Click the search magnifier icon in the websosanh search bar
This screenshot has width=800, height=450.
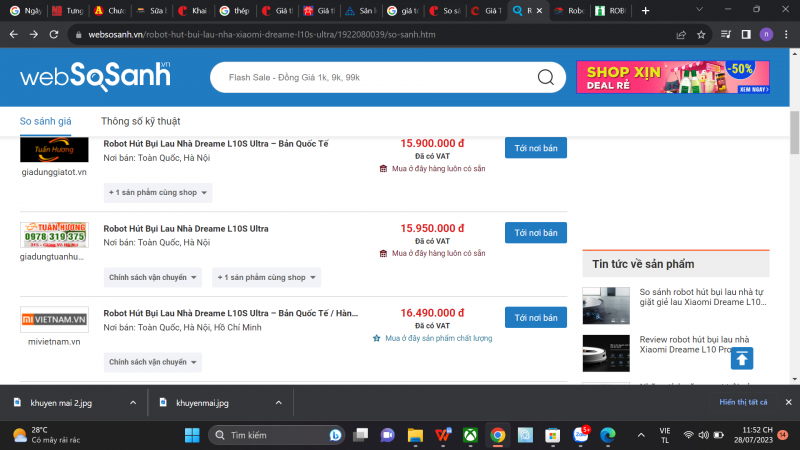click(545, 77)
